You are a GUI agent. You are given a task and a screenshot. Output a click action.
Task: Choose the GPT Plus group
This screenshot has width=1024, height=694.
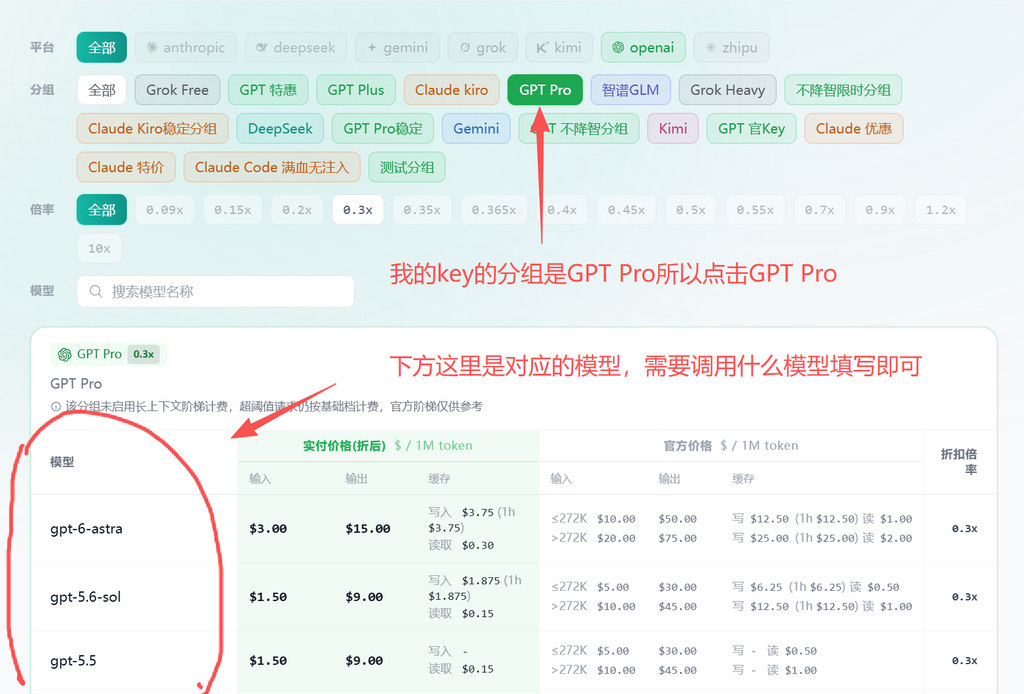point(356,90)
